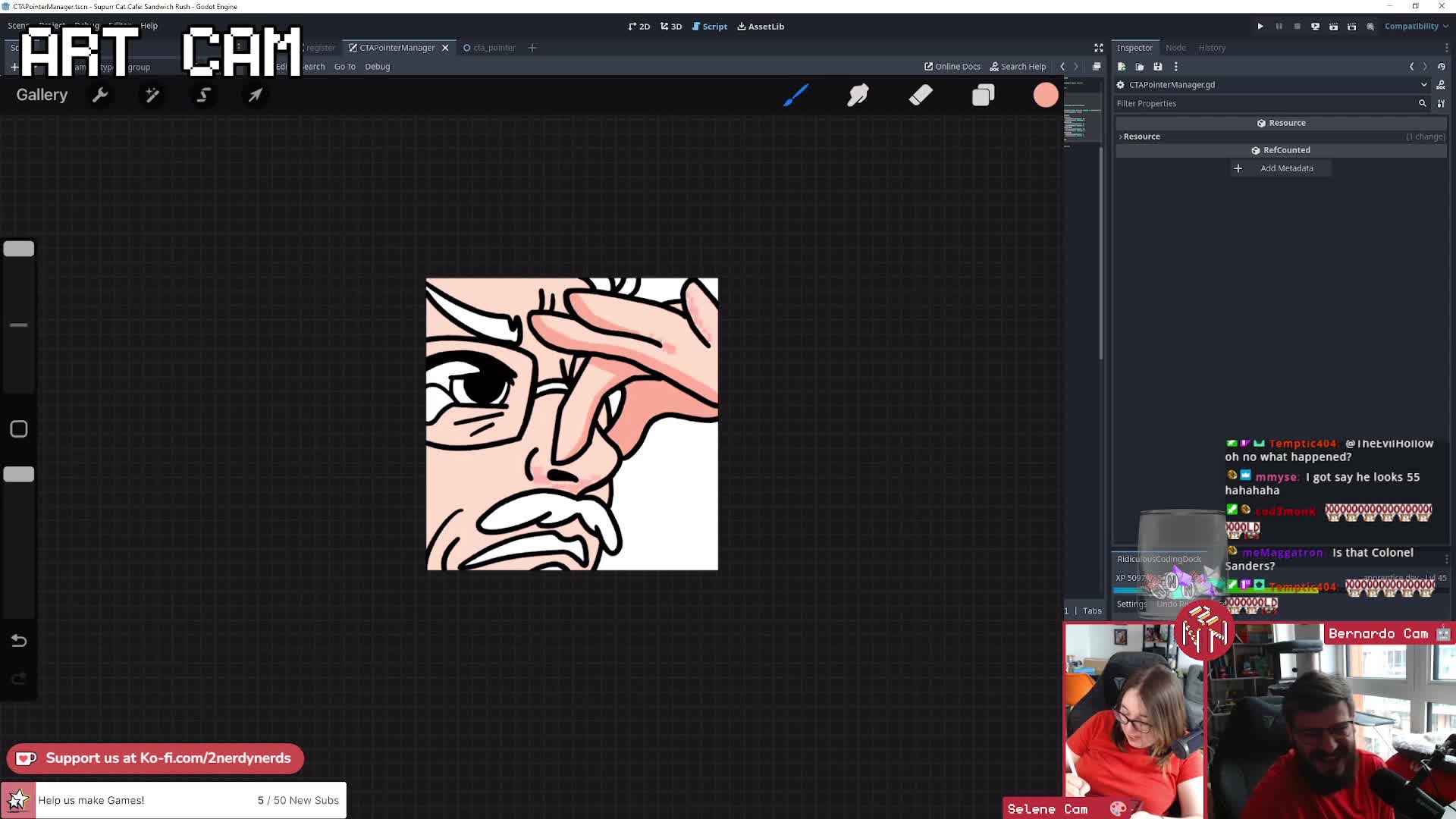Open Search Help

1018,67
